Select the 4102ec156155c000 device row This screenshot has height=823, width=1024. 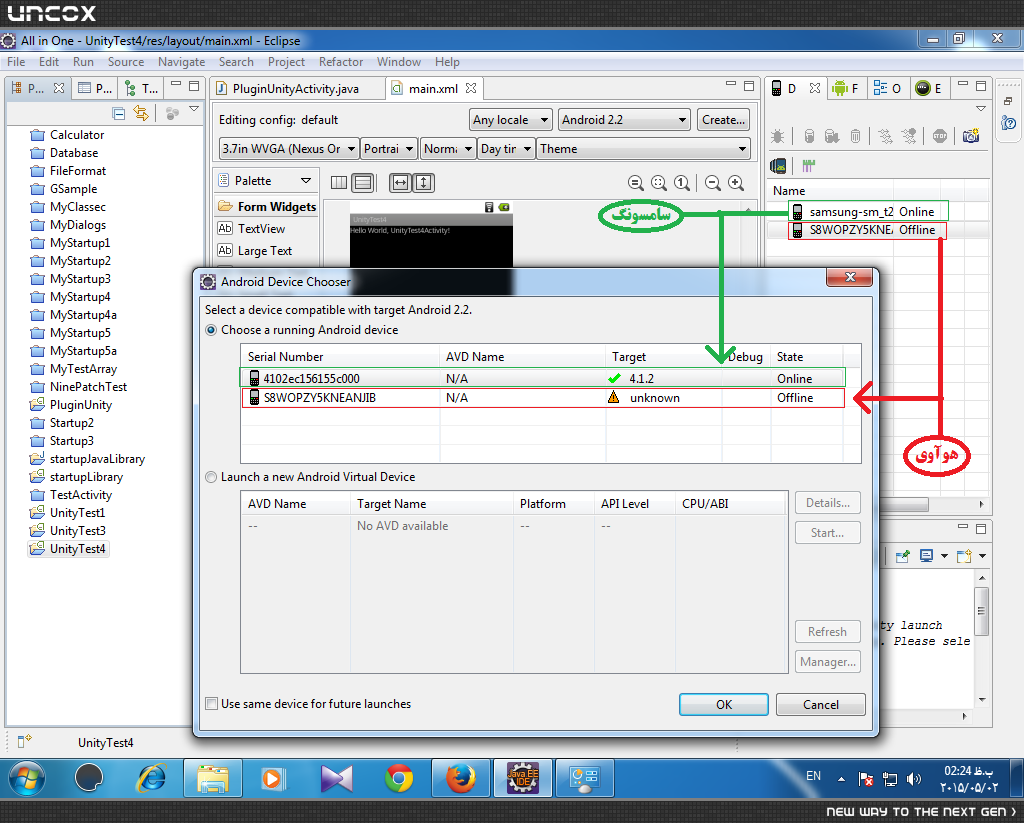coord(543,378)
